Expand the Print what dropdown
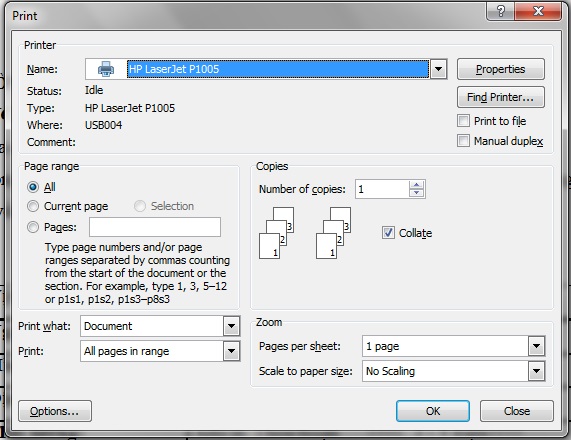Image resolution: width=571 pixels, height=440 pixels. click(x=231, y=326)
